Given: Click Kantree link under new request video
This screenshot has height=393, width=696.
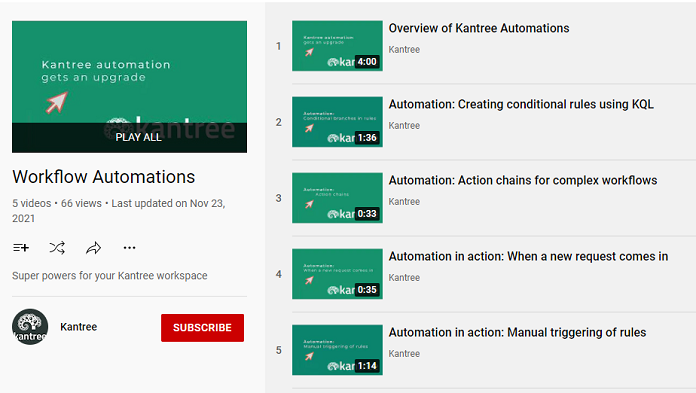Looking at the screenshot, I should 404,278.
